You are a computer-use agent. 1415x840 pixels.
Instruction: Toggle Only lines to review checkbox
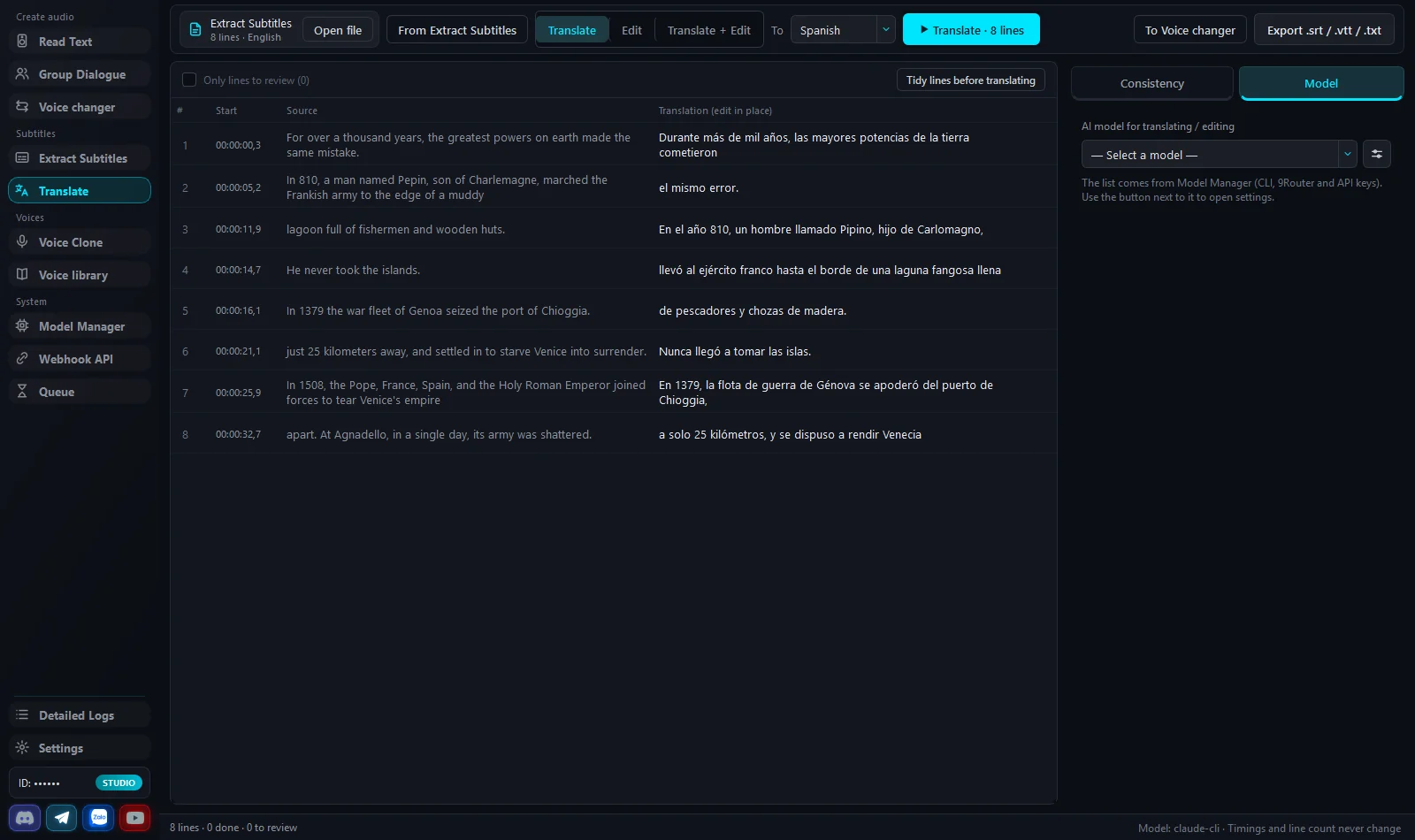click(x=189, y=80)
